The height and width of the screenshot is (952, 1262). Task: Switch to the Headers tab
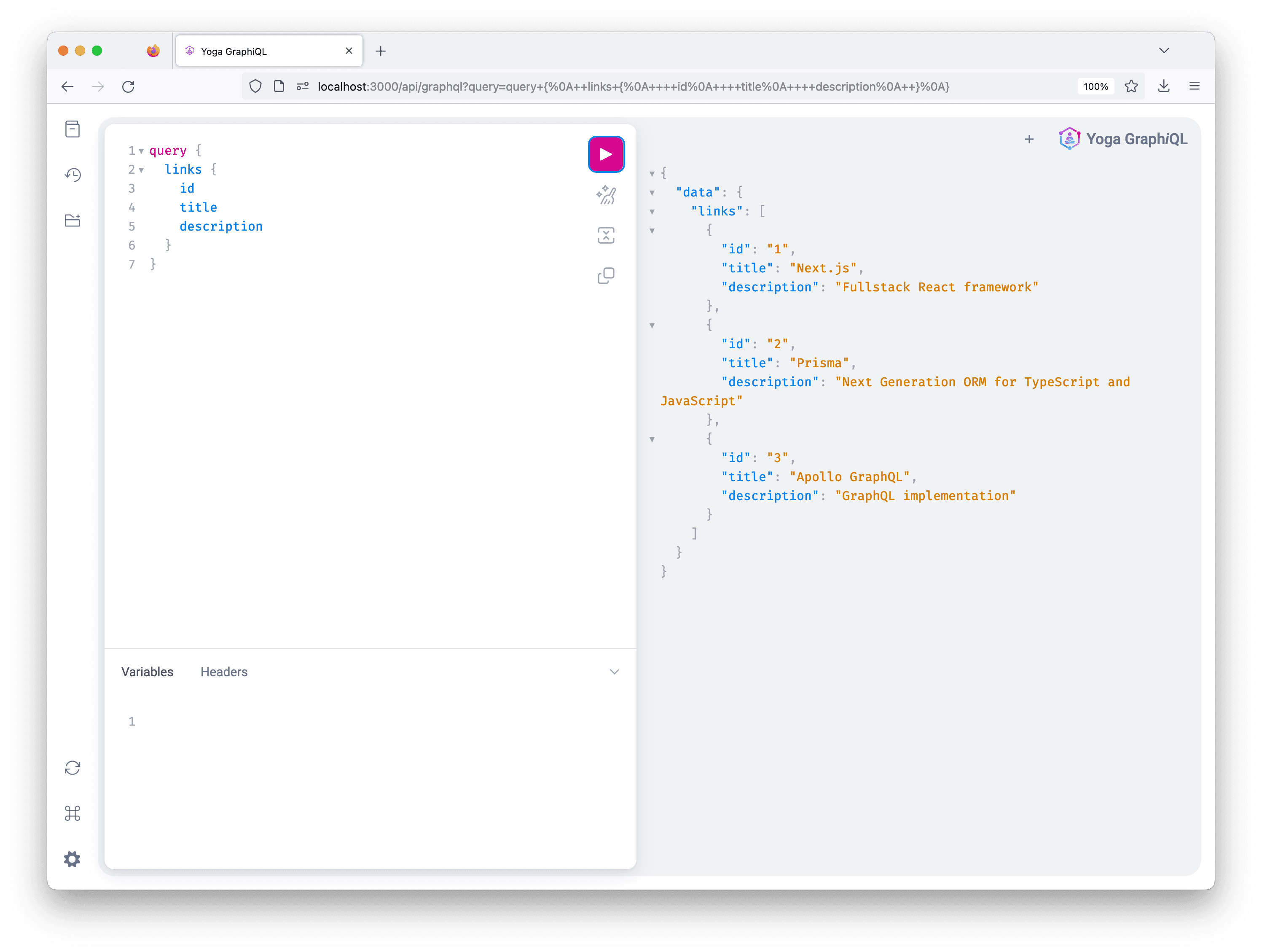[224, 672]
